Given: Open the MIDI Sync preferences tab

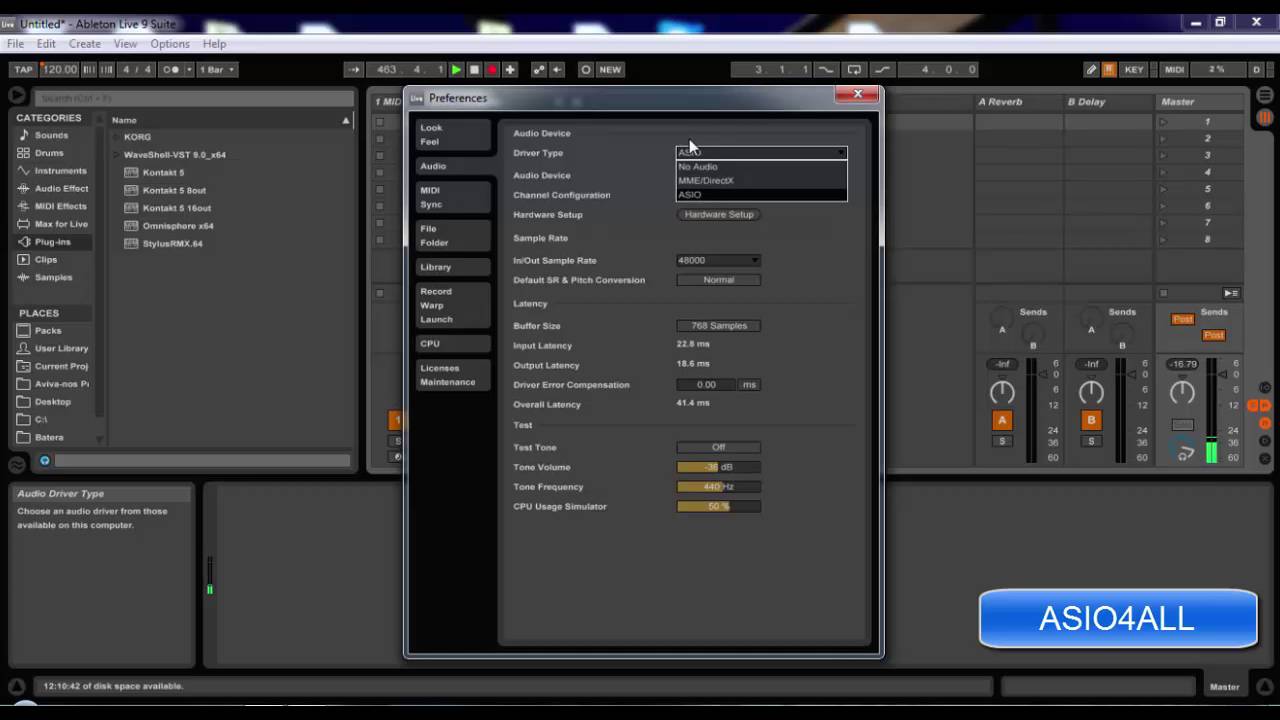Looking at the screenshot, I should [453, 197].
